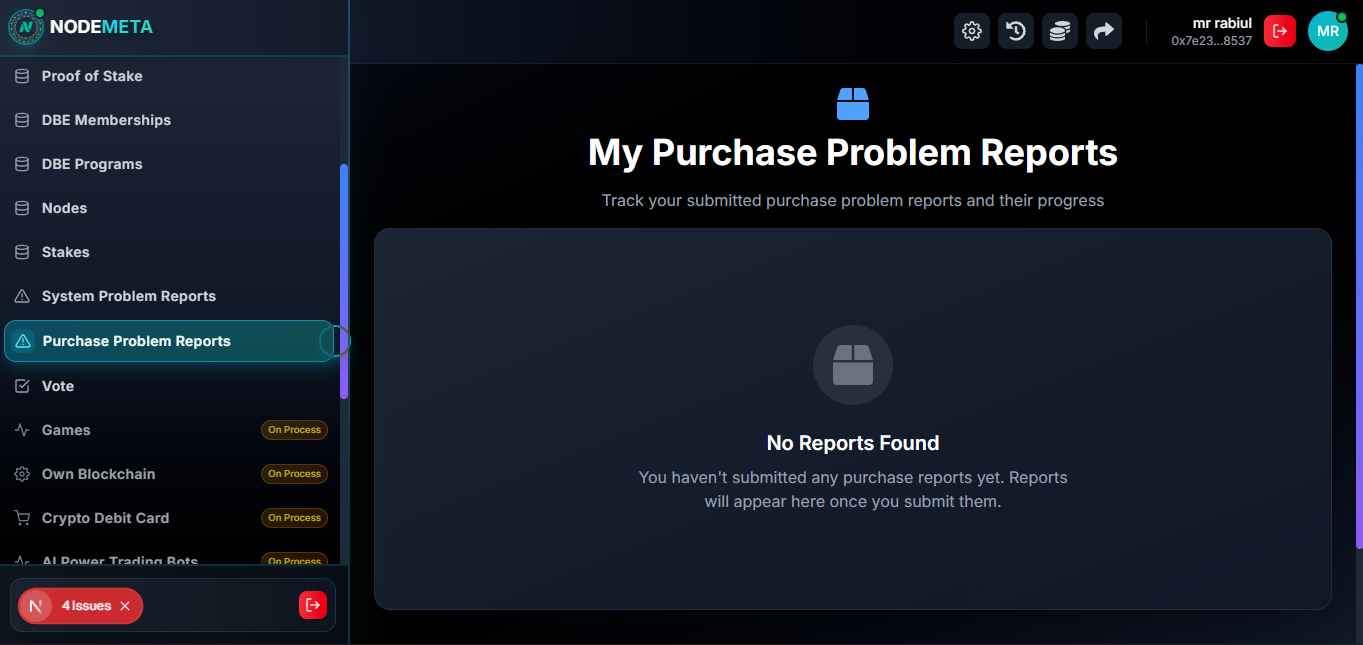Dismiss the 4 Issues badge
This screenshot has width=1363, height=645.
coord(125,606)
